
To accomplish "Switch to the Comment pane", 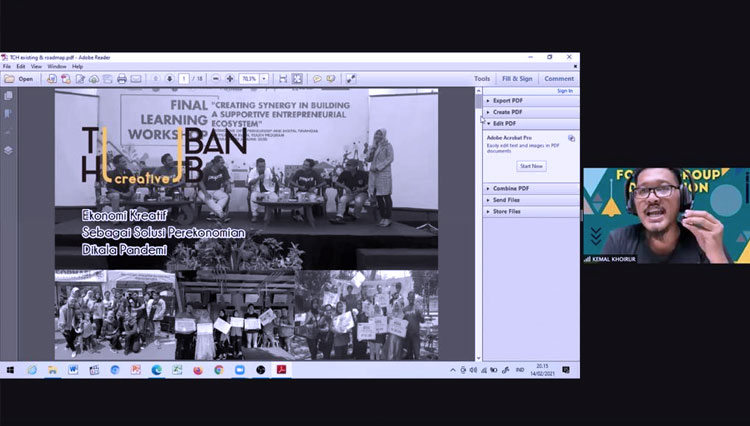I will [559, 79].
